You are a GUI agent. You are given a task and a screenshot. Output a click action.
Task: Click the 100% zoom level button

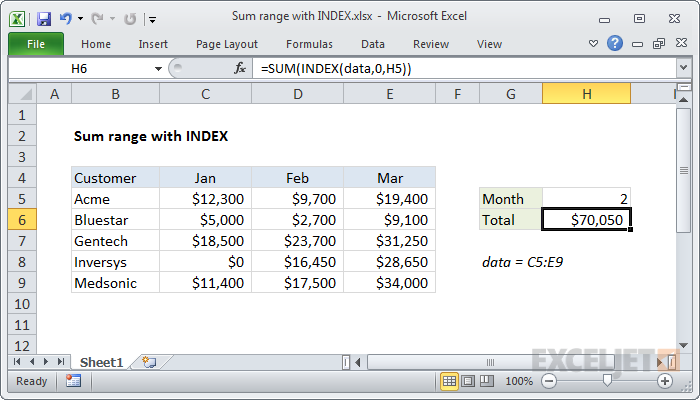[518, 381]
